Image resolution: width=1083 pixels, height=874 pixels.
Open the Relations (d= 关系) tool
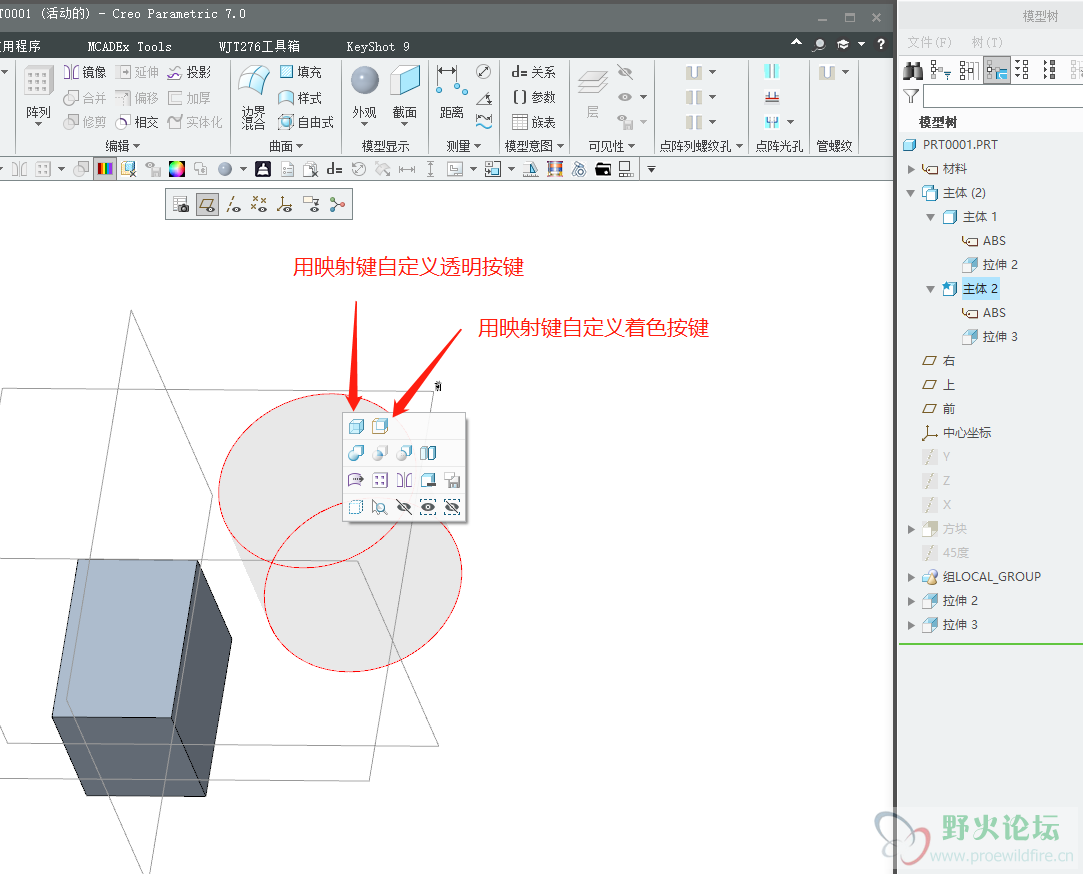[x=533, y=72]
